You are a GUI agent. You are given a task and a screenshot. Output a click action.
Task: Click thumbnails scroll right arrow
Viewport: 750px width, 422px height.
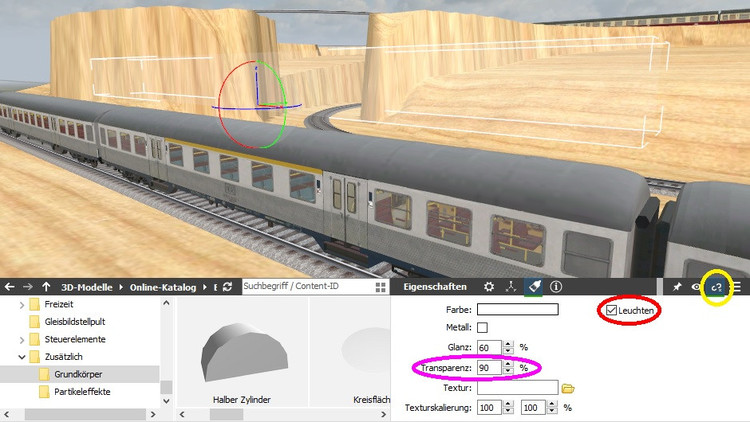click(x=384, y=414)
